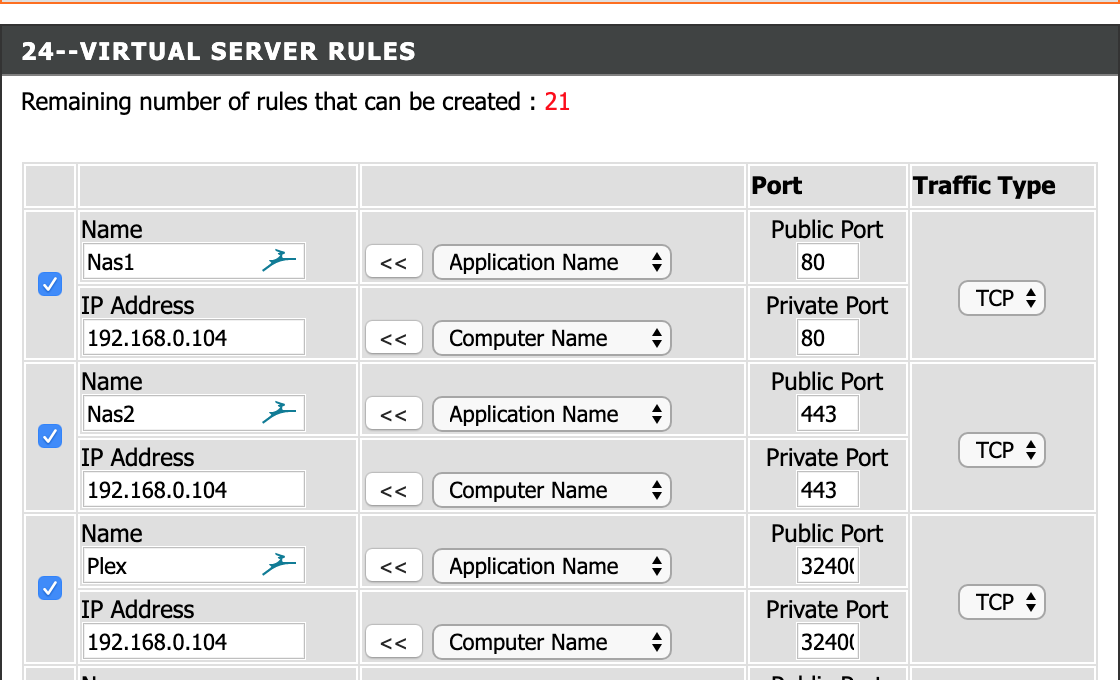Image resolution: width=1120 pixels, height=680 pixels.
Task: Click the autofill icon in Nas1 name field
Action: [x=279, y=262]
